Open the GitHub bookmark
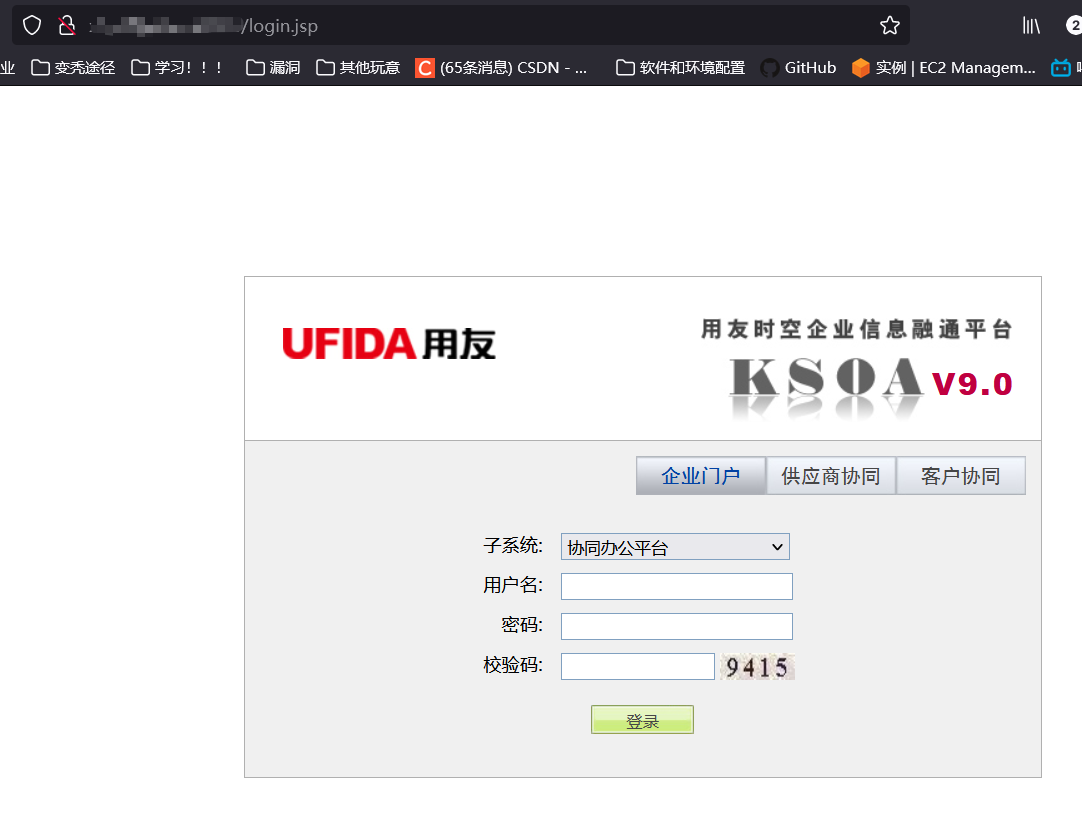1082x813 pixels. (798, 68)
